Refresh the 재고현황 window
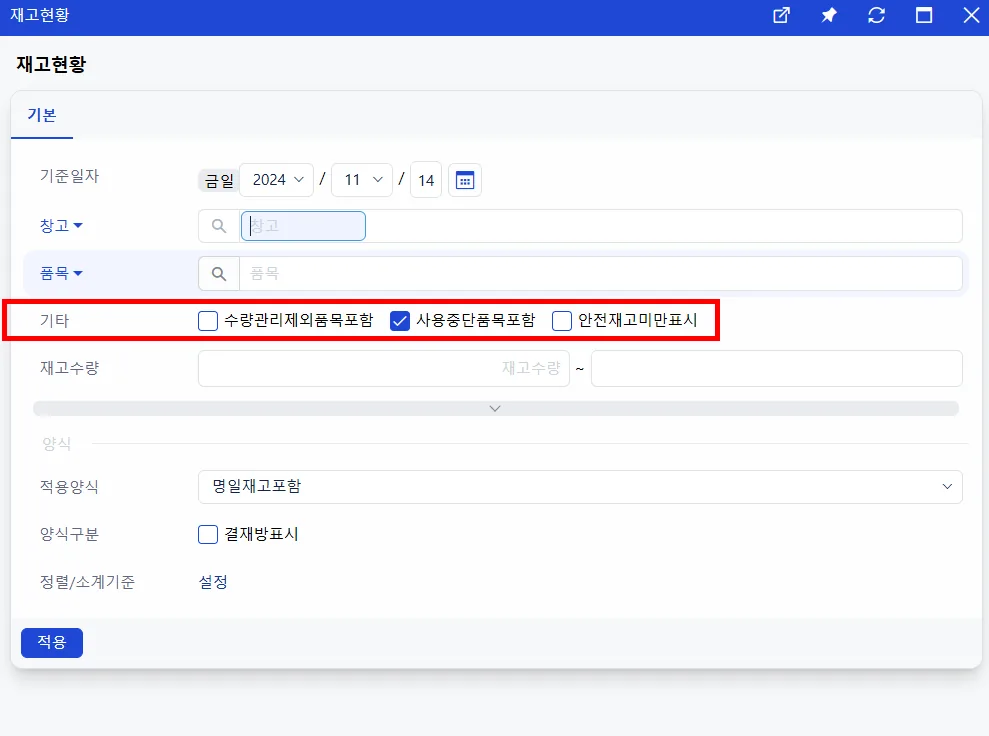 pyautogui.click(x=877, y=15)
